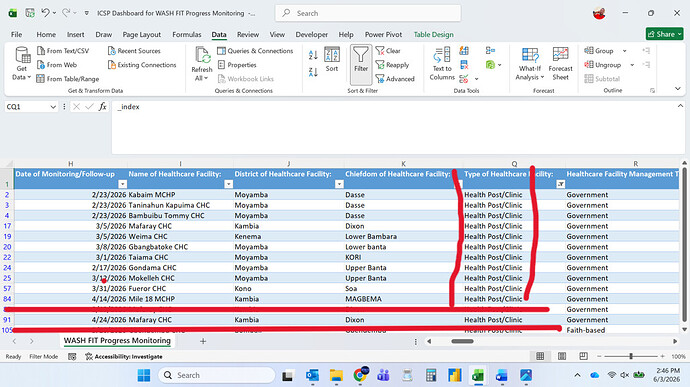690x387 pixels.
Task: Import data From Text/CSV
Action: coord(62,51)
